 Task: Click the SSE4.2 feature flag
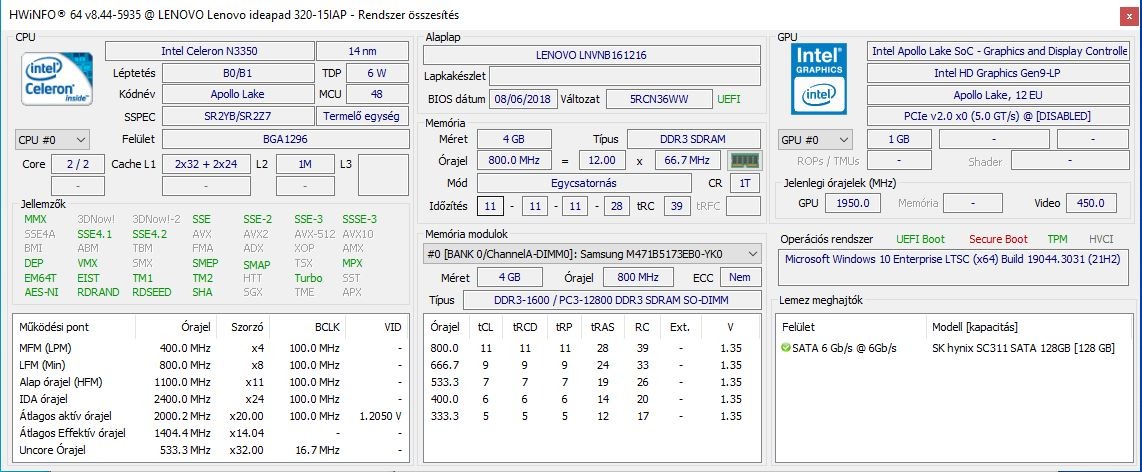tap(149, 234)
